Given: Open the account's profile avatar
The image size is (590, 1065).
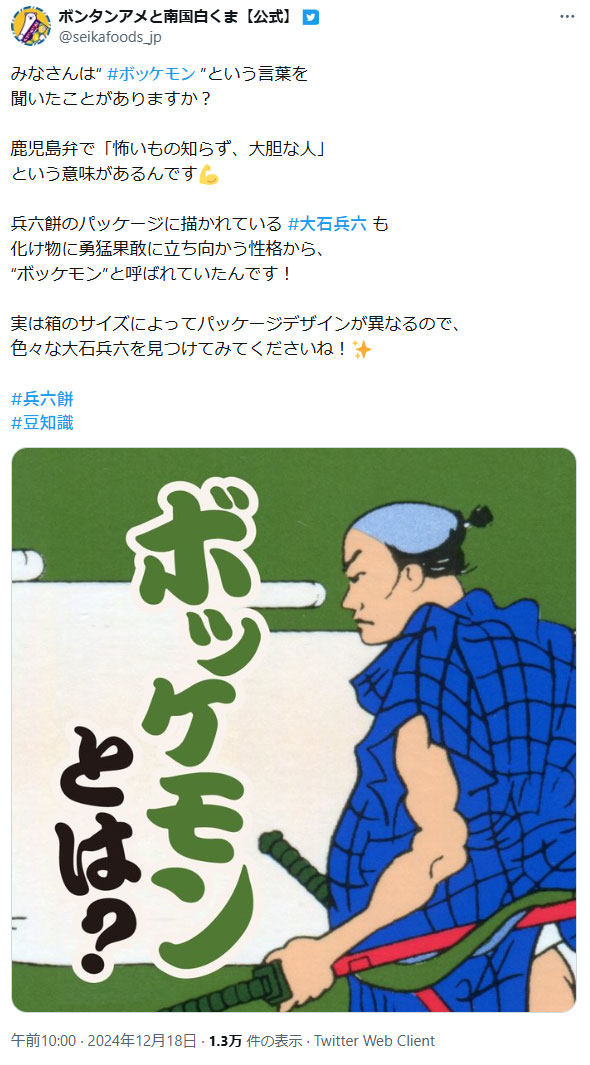Looking at the screenshot, I should [x=31, y=26].
